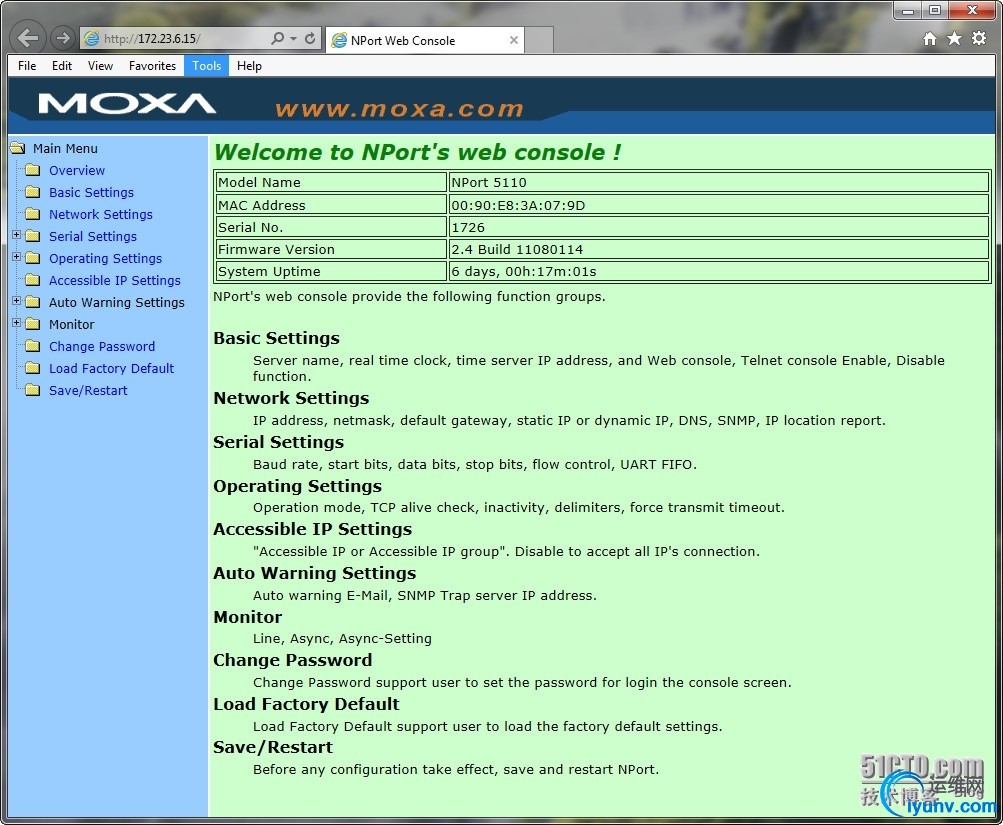
Task: Open a new blank tab
Action: coord(539,40)
